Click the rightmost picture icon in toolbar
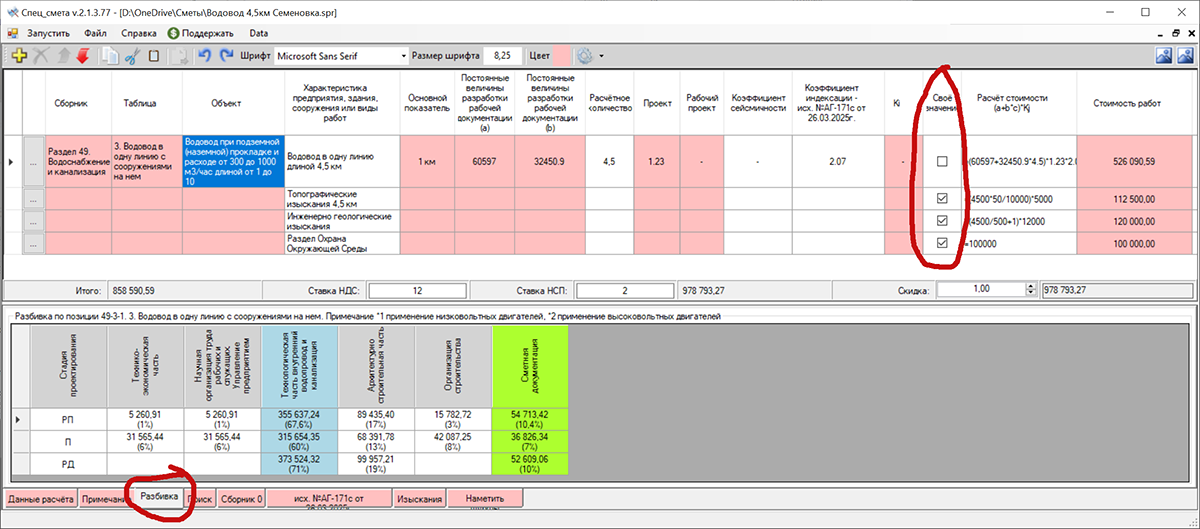1200x529 pixels. 1185,56
